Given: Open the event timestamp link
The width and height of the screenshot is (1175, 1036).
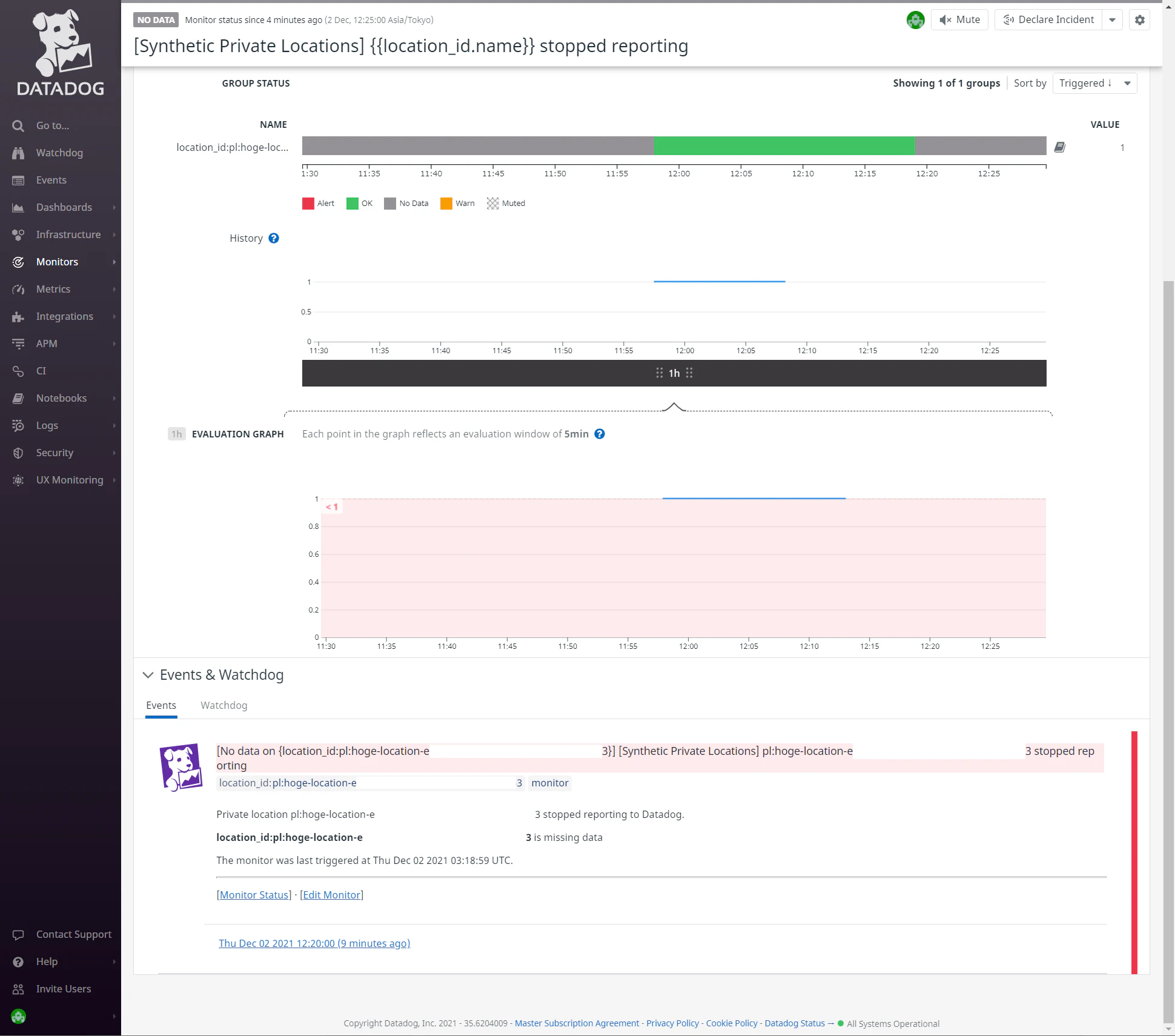Looking at the screenshot, I should (x=314, y=943).
